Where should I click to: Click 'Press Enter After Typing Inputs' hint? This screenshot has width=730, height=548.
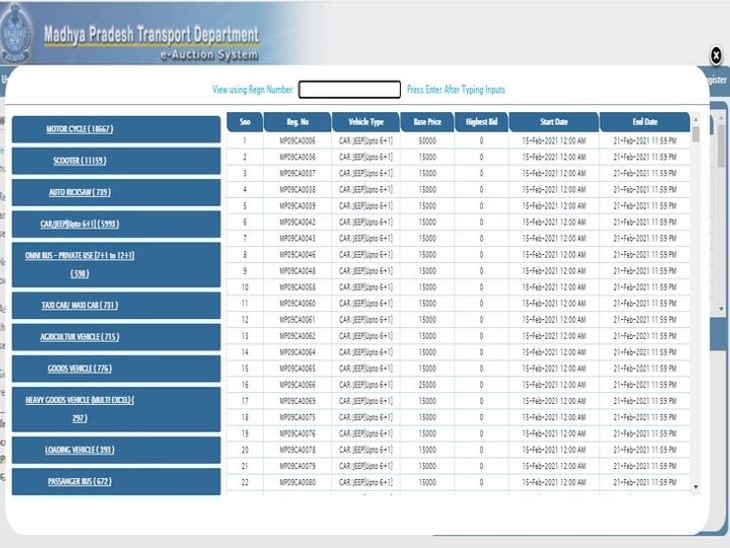(456, 89)
